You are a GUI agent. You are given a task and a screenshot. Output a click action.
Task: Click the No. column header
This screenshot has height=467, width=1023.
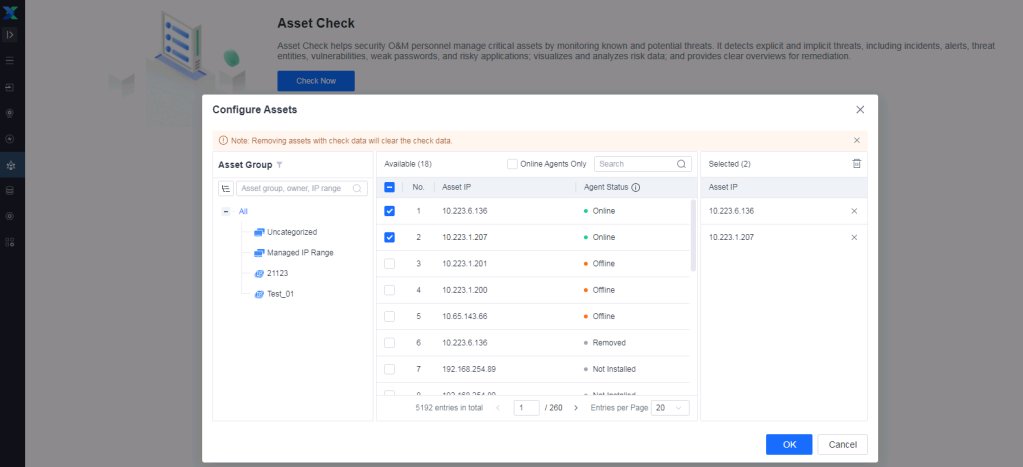418,187
